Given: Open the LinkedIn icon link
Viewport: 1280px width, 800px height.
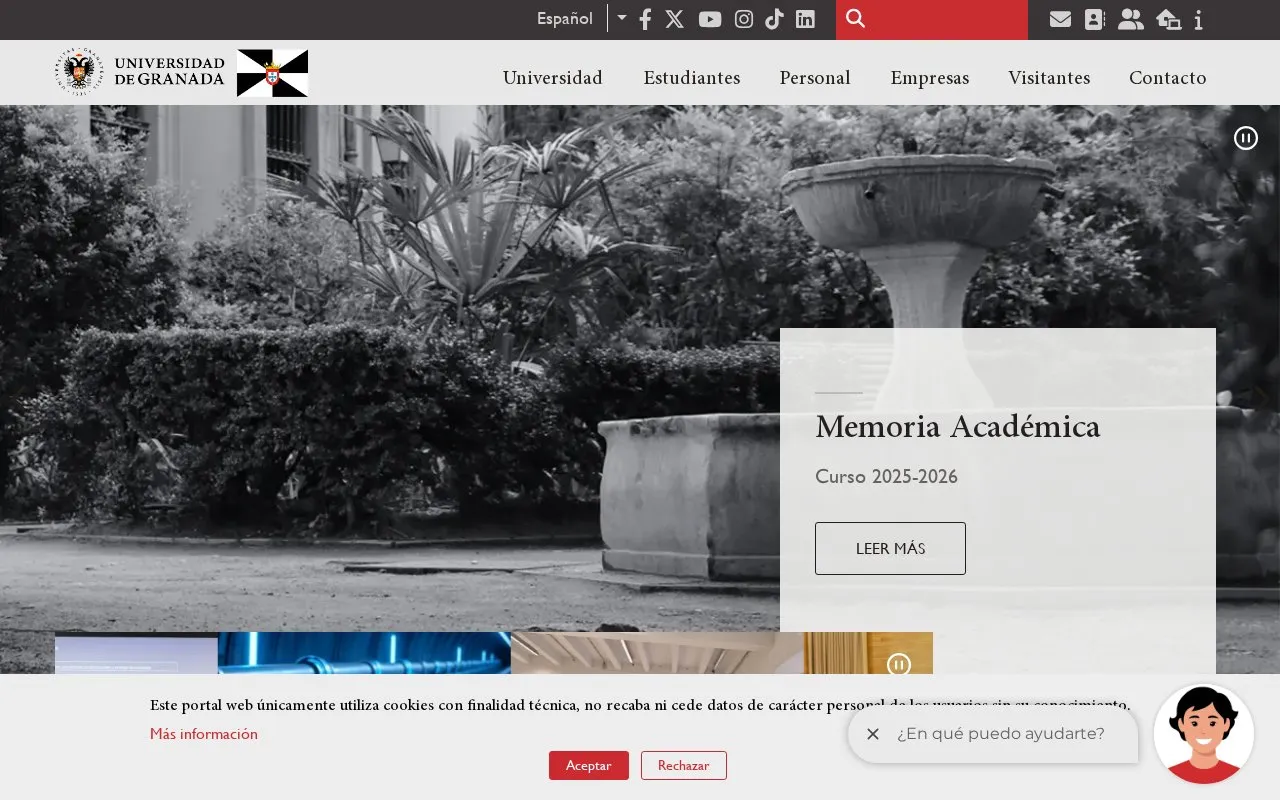Looking at the screenshot, I should pyautogui.click(x=805, y=19).
